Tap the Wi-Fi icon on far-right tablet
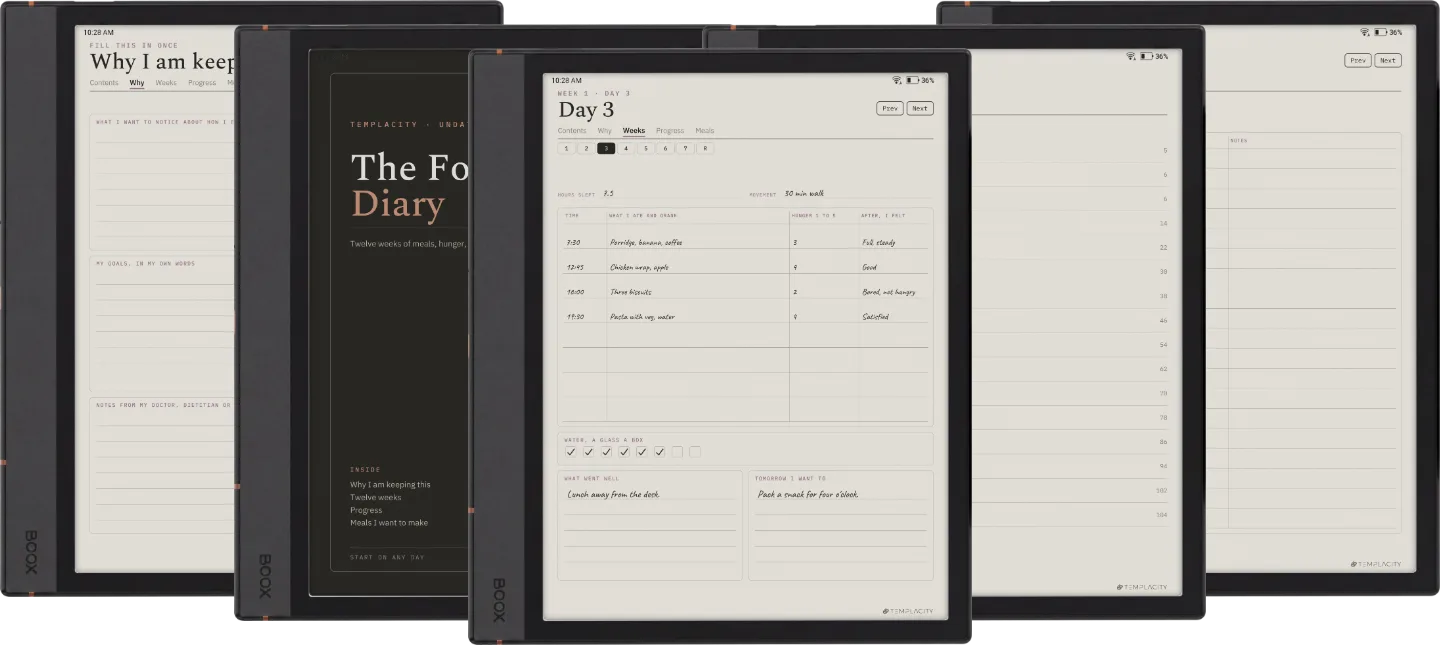Viewport: 1440px width, 646px height. coord(1364,32)
